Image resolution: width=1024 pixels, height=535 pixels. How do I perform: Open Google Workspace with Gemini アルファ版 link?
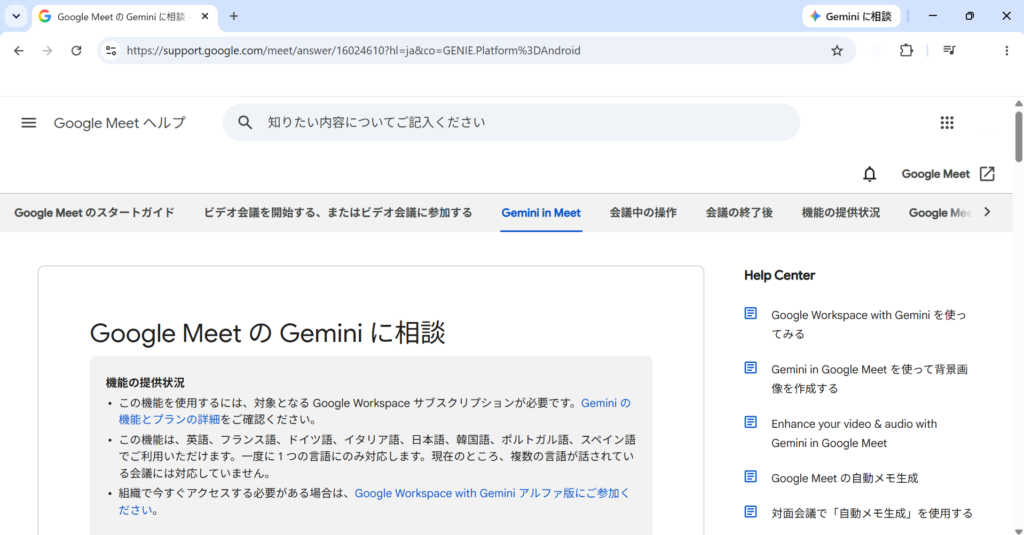tap(374, 501)
